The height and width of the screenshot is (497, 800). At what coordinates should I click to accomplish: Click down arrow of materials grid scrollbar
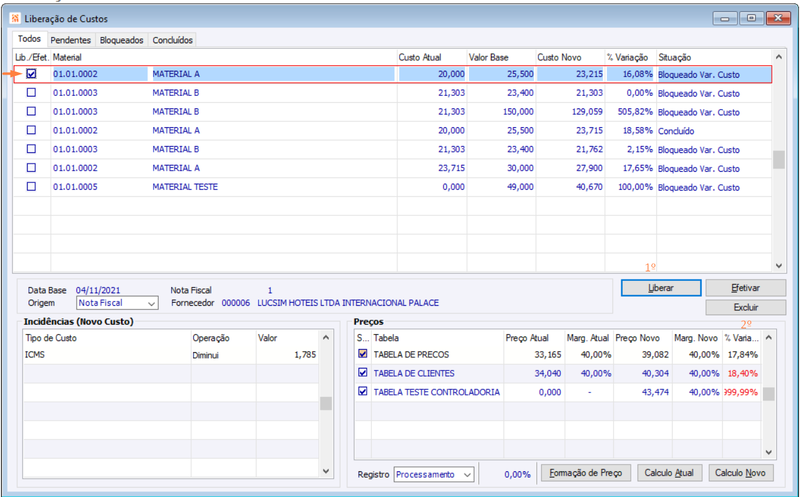(779, 265)
